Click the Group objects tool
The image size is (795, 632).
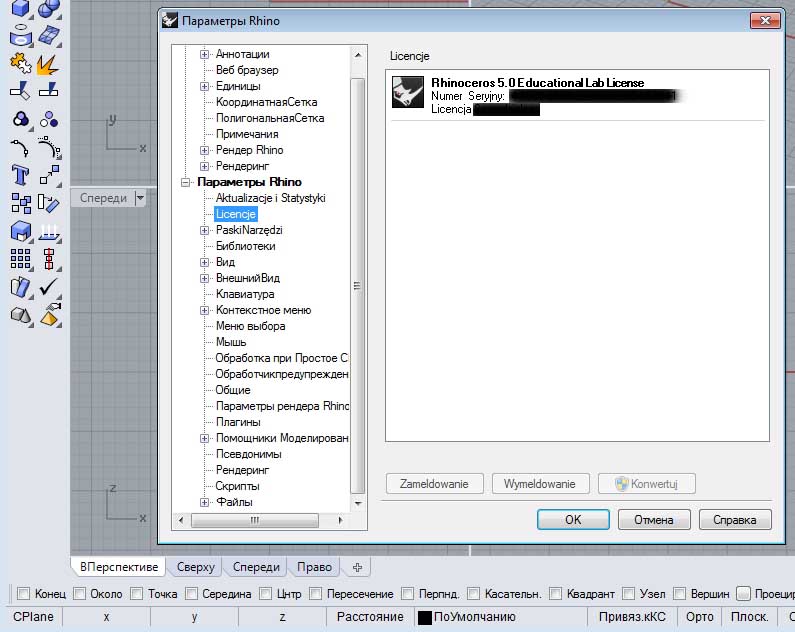(20, 120)
